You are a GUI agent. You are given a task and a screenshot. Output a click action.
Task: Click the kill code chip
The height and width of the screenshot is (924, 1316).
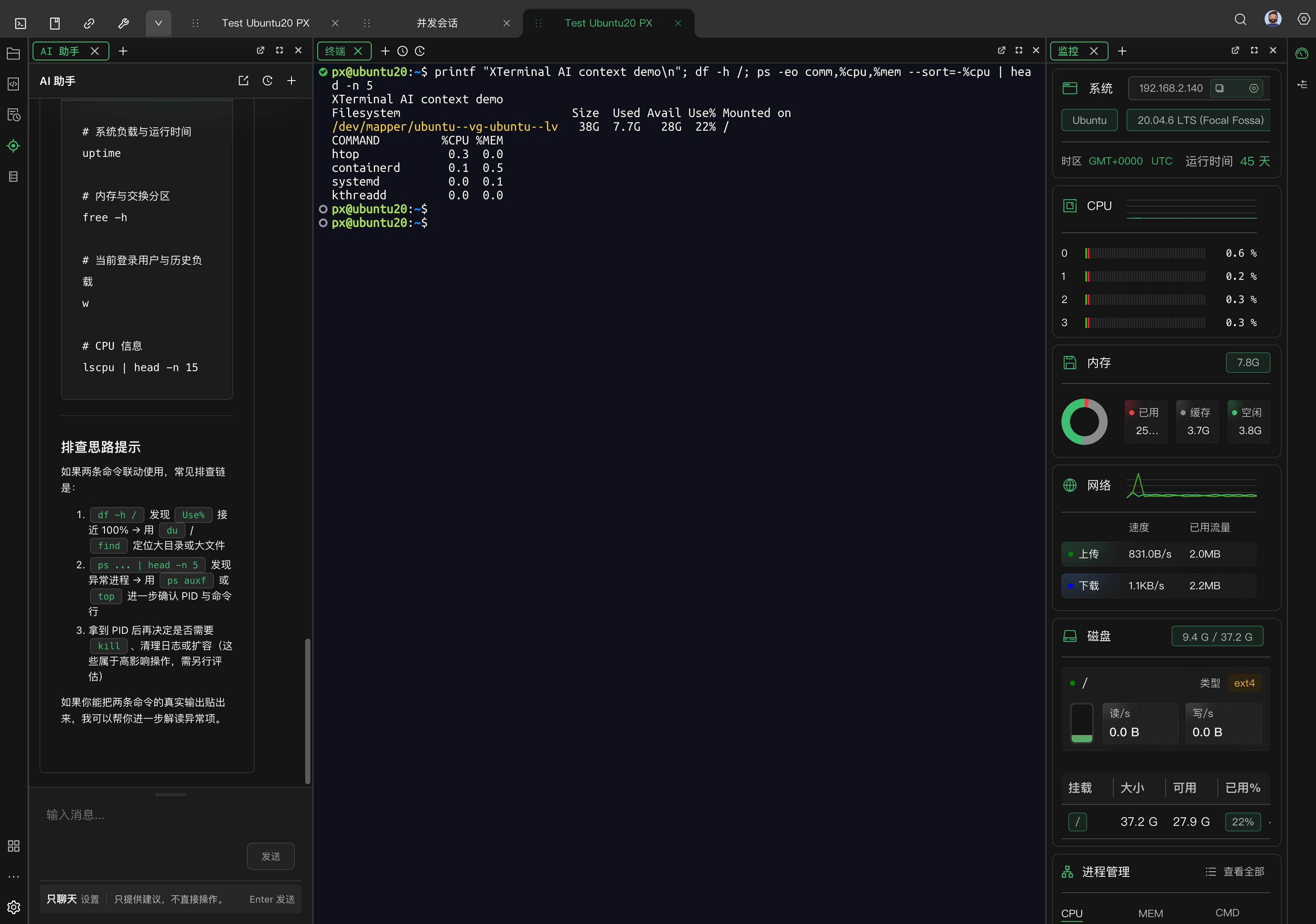tap(109, 646)
